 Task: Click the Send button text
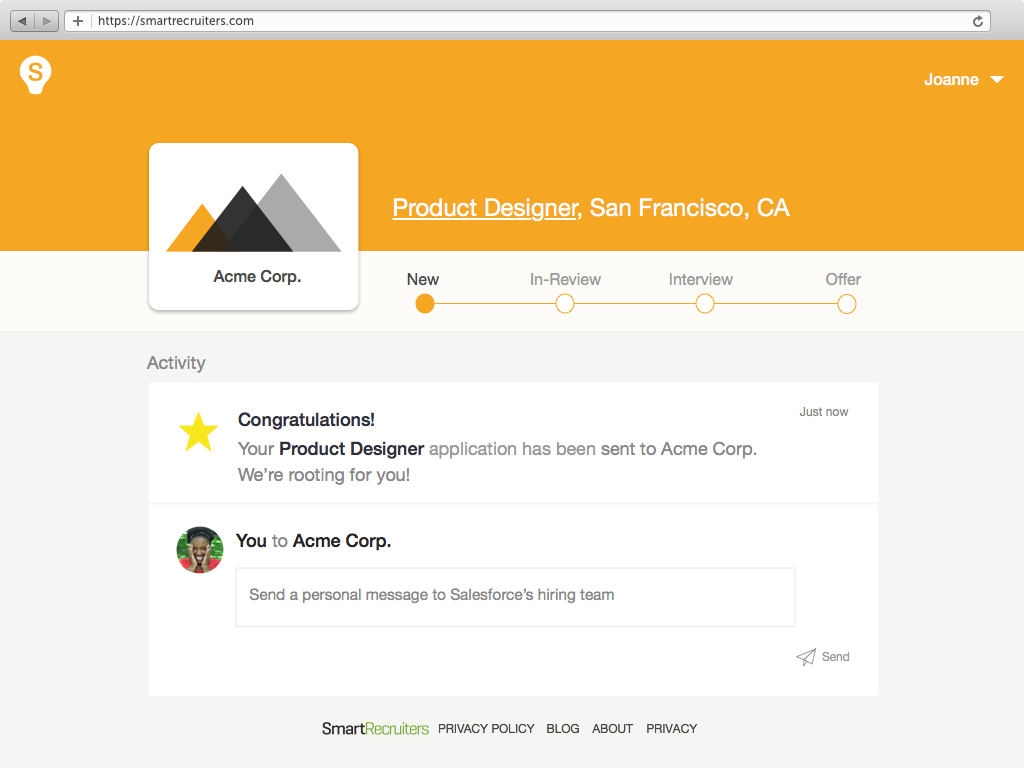tap(835, 657)
